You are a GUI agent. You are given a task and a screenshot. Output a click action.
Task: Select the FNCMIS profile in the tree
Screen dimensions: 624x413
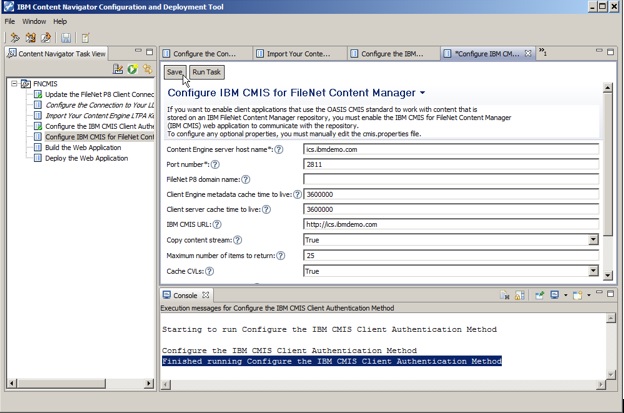tap(45, 84)
